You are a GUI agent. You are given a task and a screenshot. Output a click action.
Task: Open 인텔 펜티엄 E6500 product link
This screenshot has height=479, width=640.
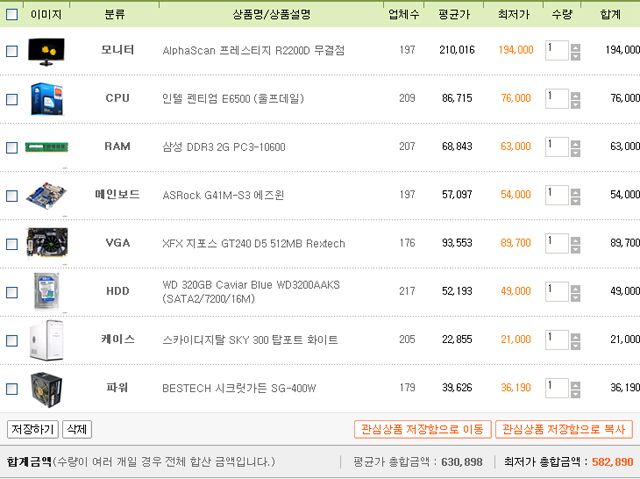tap(233, 99)
